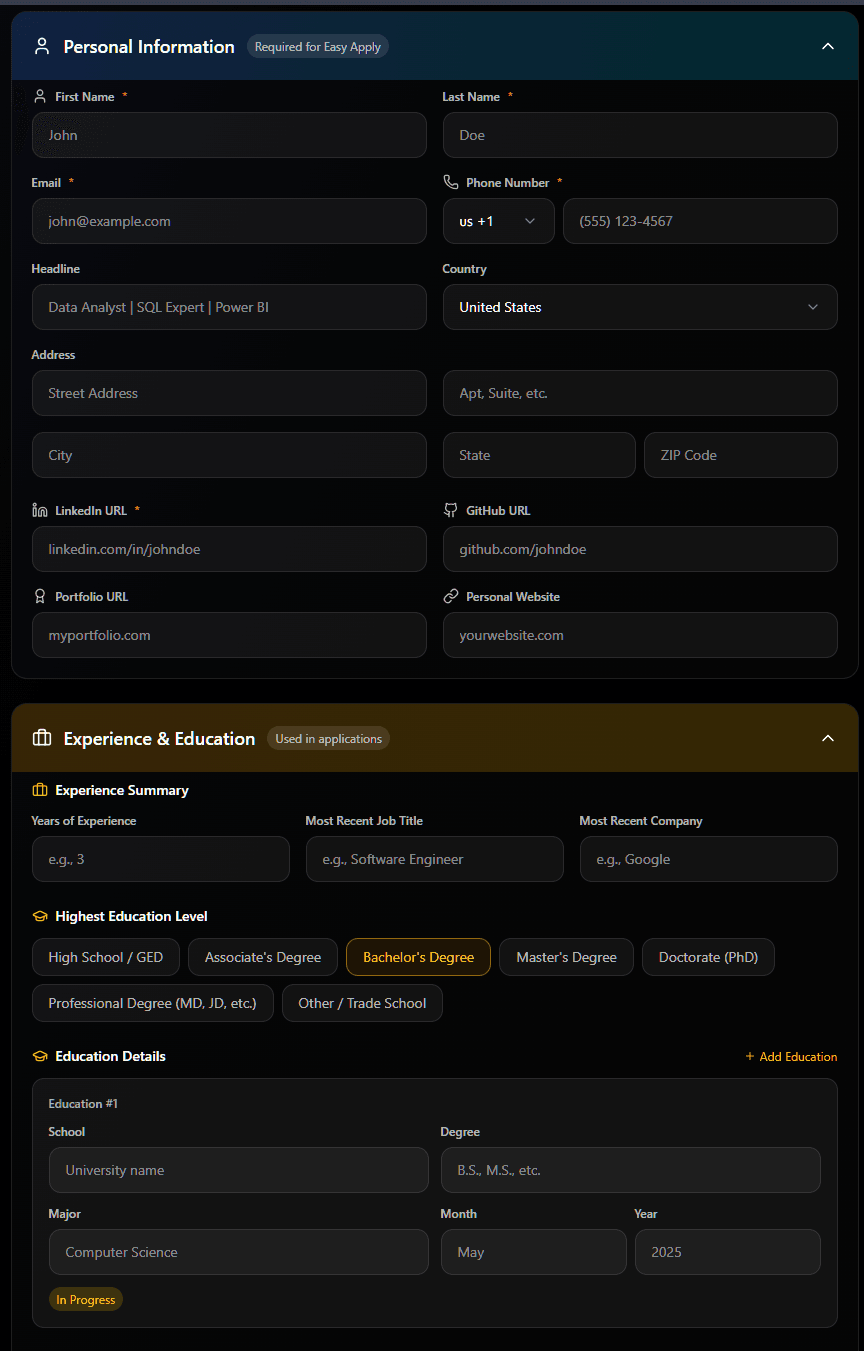This screenshot has width=864, height=1351.
Task: Open the us +1 phone code dropdown
Action: pos(498,221)
